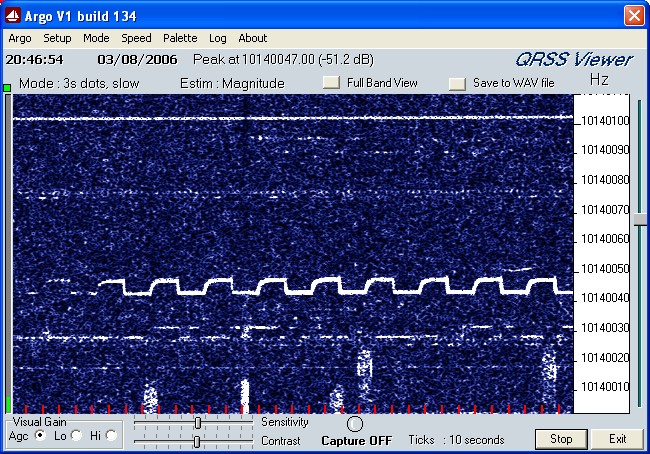Image resolution: width=650 pixels, height=454 pixels.
Task: Select the Agc visual gain radio button
Action: [x=40, y=436]
